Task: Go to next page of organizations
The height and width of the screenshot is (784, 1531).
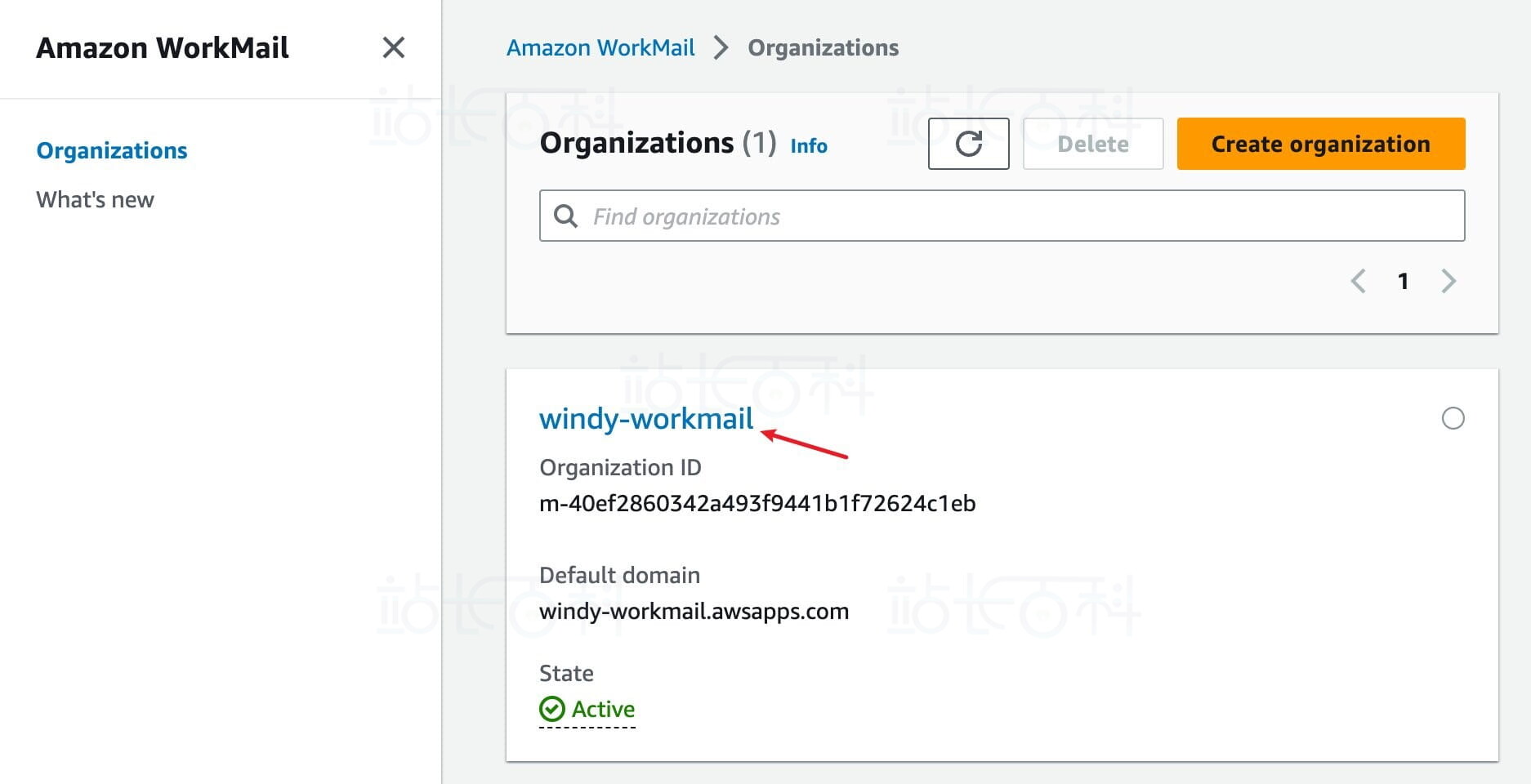Action: click(1448, 281)
